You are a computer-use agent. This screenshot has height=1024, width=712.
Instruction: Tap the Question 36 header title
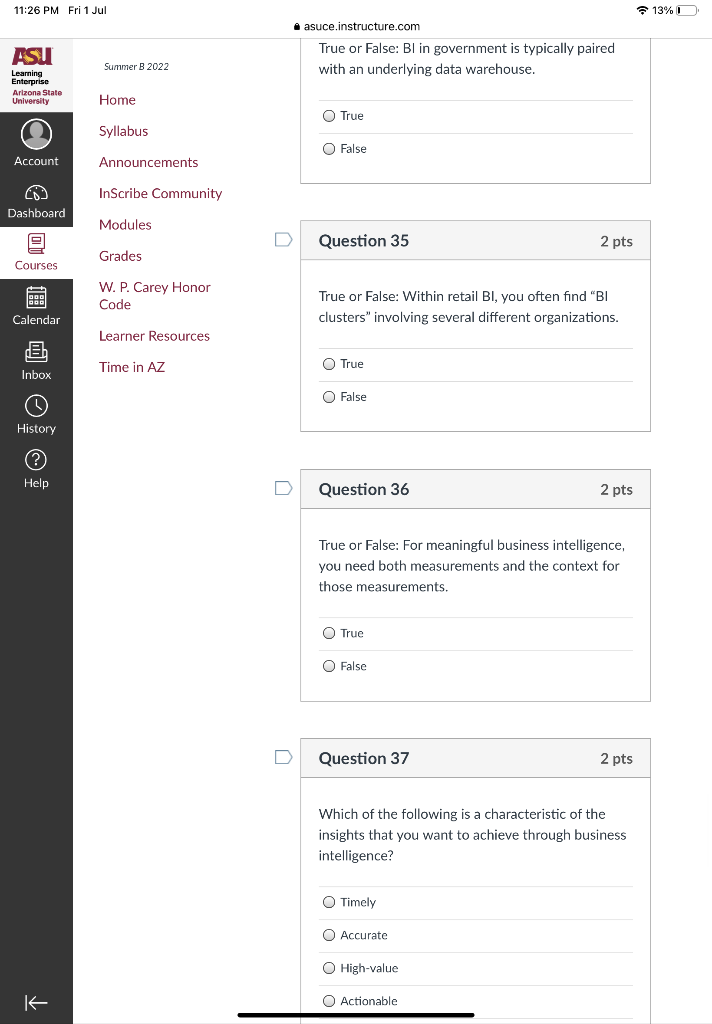click(x=364, y=489)
